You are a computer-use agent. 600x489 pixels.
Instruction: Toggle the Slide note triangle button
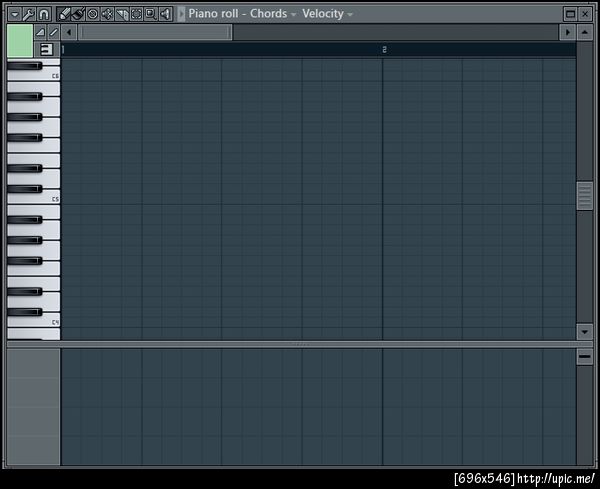point(40,33)
